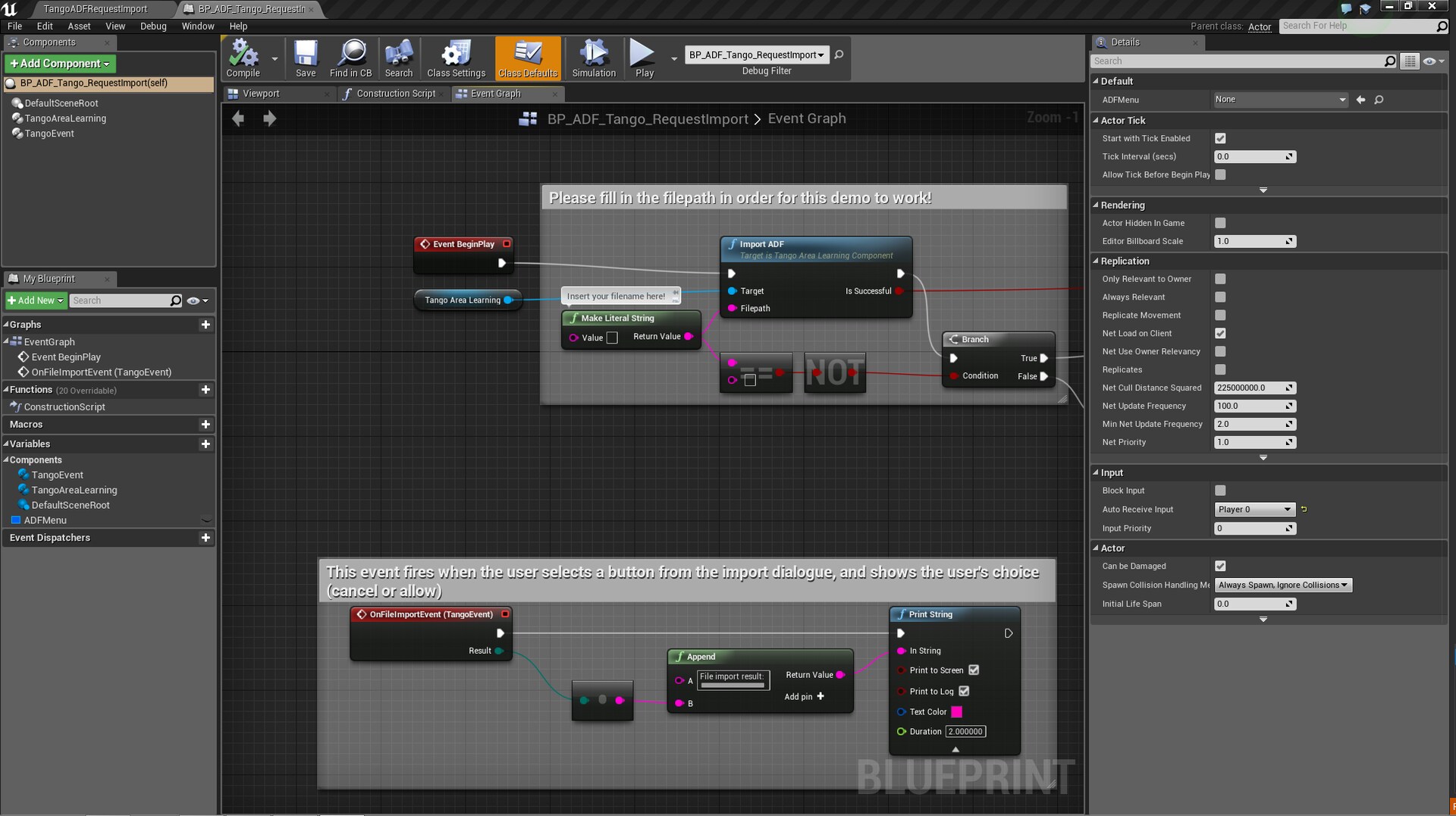Click Add pin on the Append node
This screenshot has height=816, width=1456.
pyautogui.click(x=804, y=696)
